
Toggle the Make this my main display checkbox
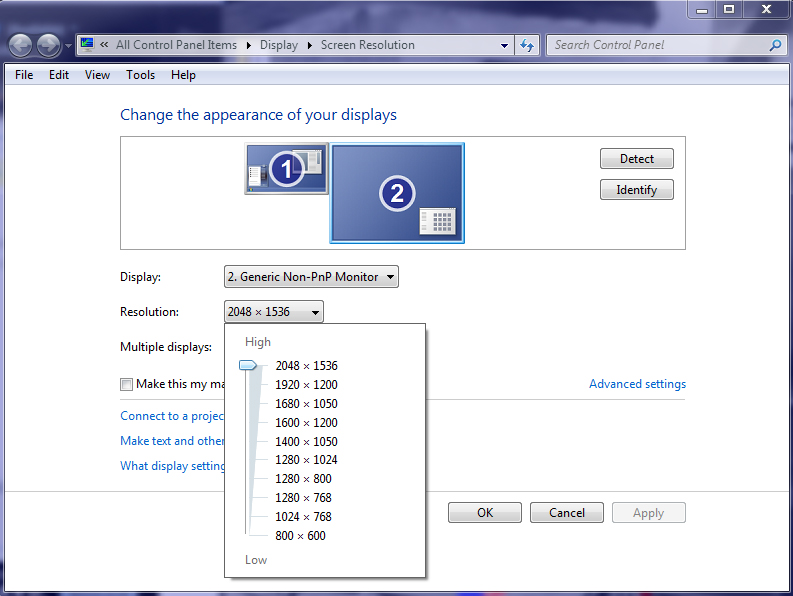(x=126, y=384)
